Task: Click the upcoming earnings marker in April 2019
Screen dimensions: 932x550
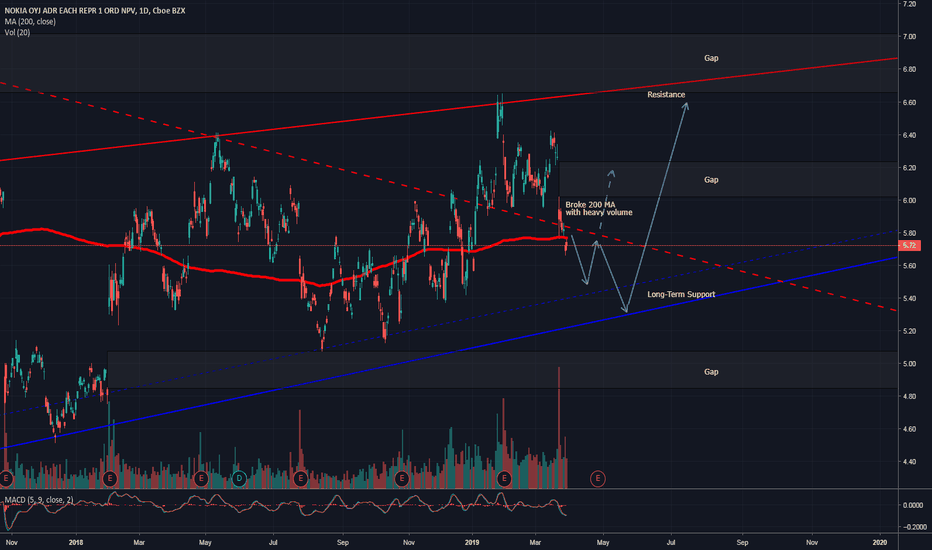Action: pyautogui.click(x=597, y=478)
